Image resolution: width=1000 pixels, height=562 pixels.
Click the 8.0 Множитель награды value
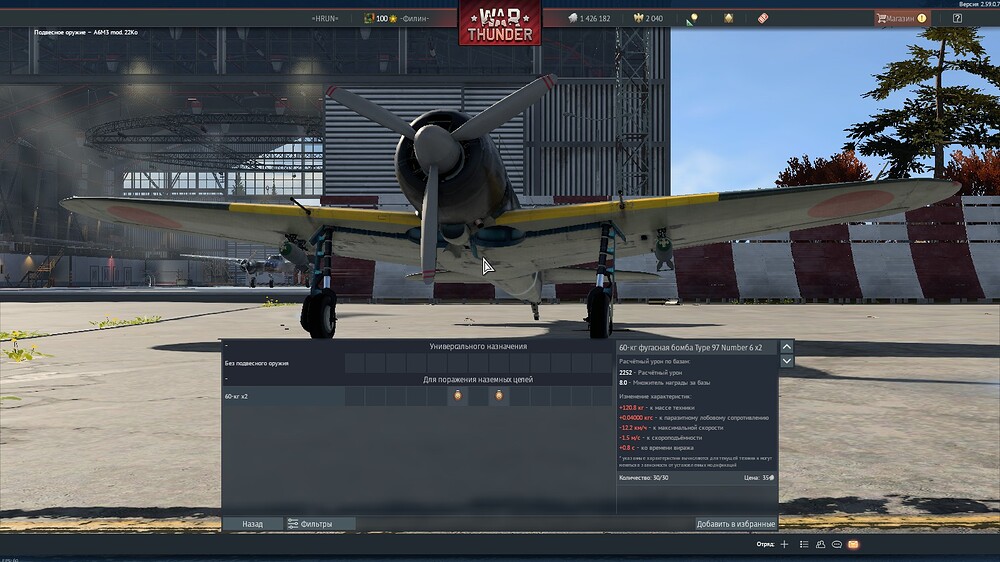[665, 383]
